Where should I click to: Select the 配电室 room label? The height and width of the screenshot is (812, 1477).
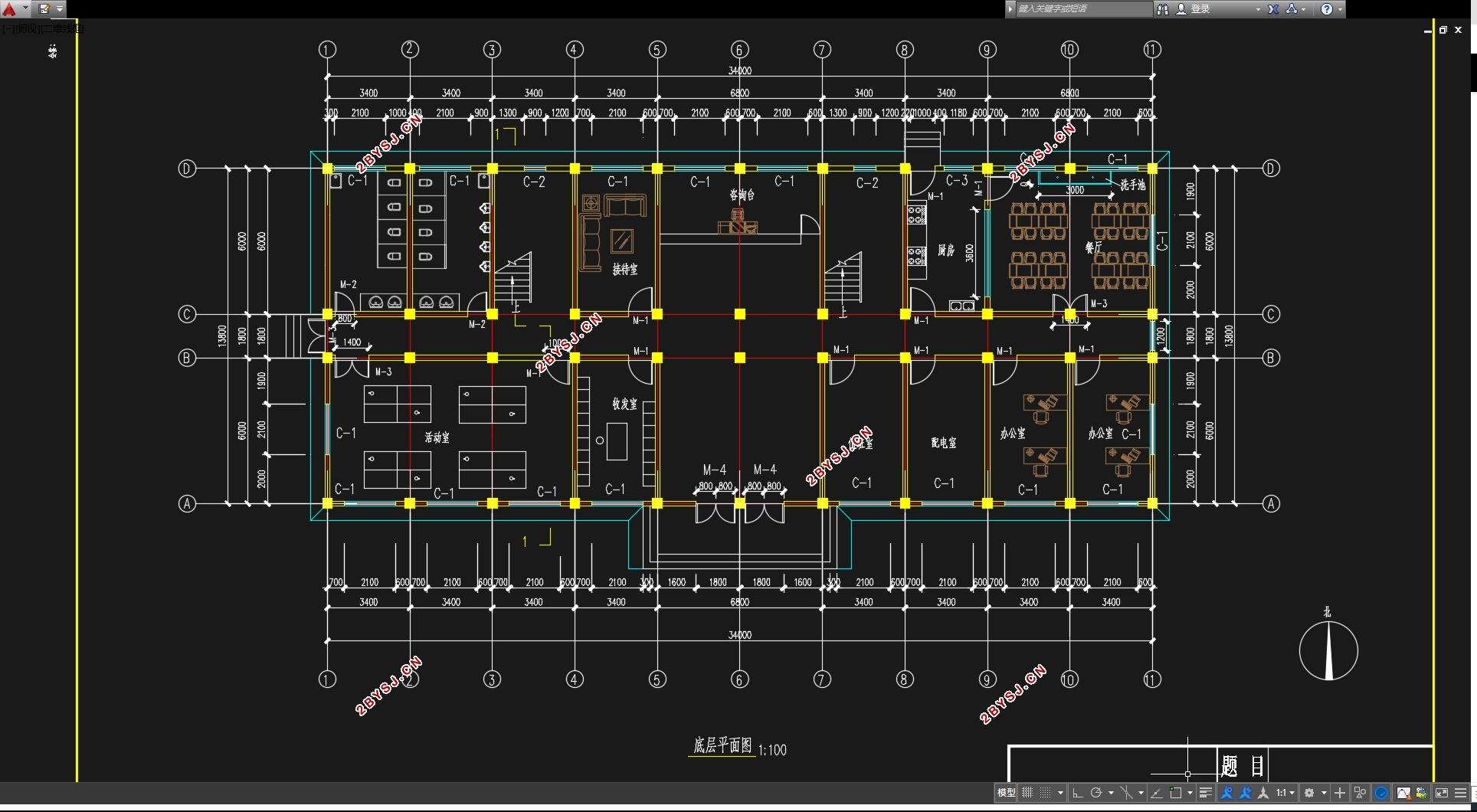click(x=943, y=443)
